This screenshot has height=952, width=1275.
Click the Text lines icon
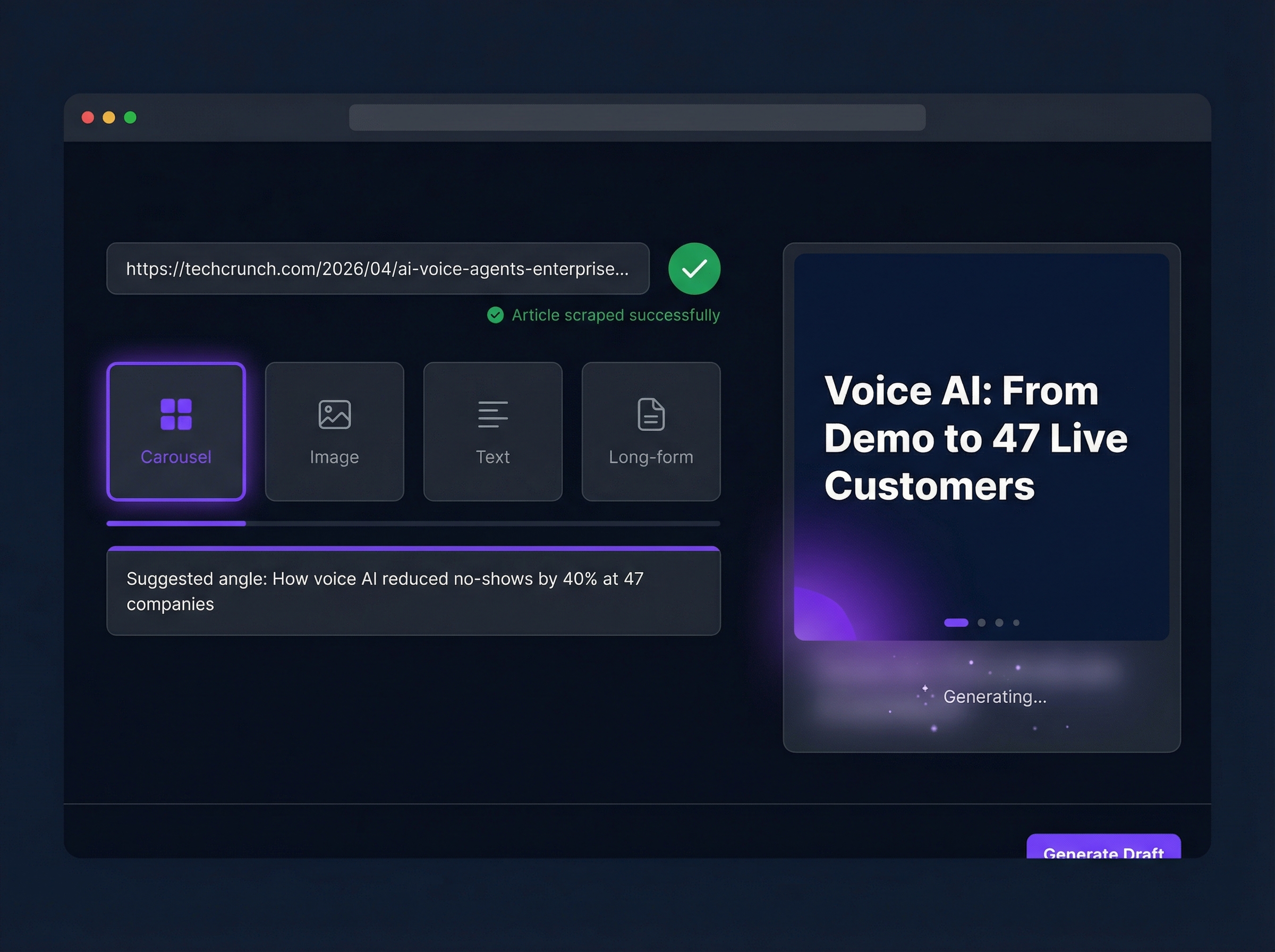492,414
